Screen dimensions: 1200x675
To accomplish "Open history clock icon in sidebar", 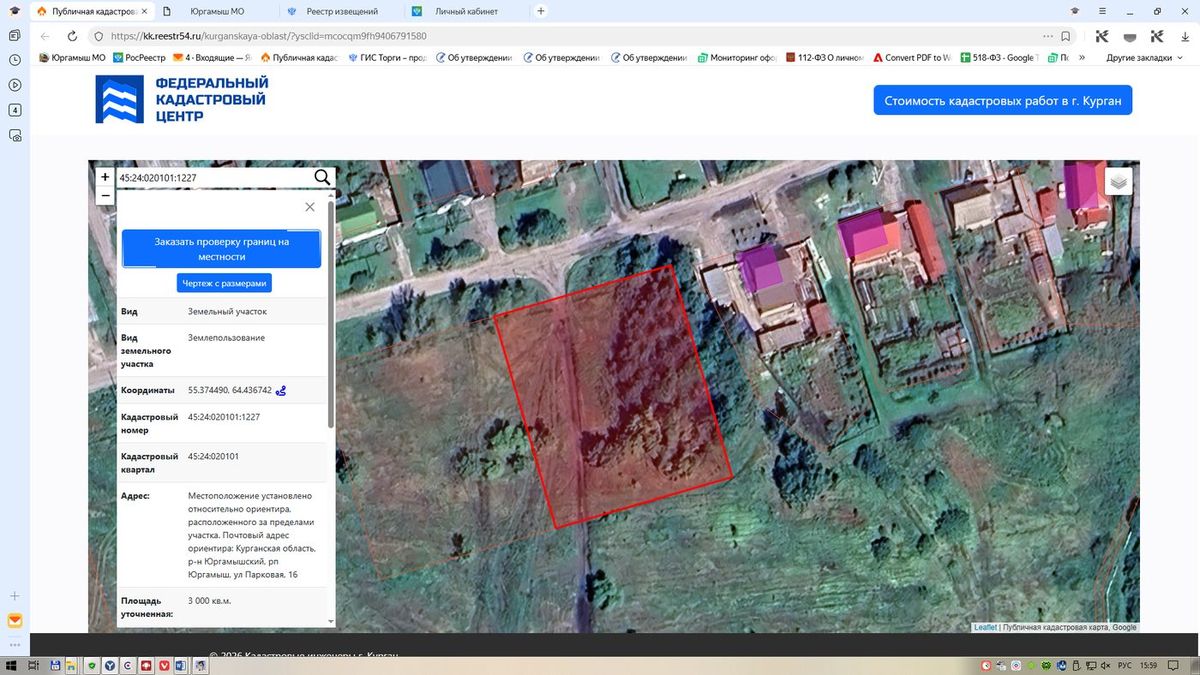I will click(x=15, y=60).
